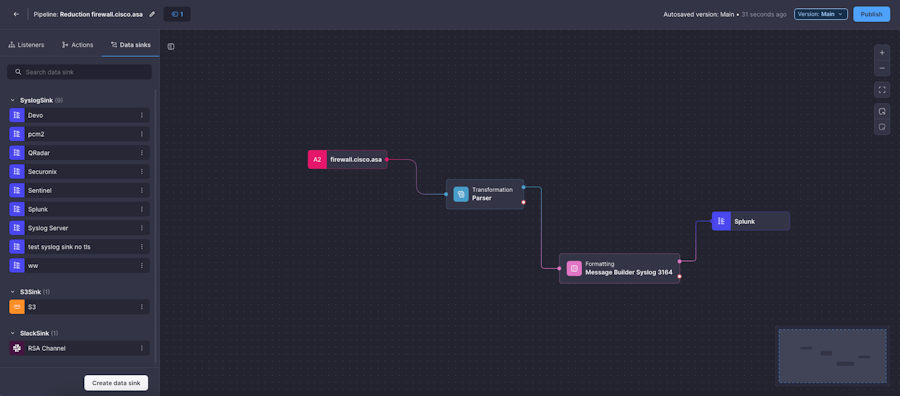This screenshot has height=396, width=900.
Task: Switch to the Listeners tab
Action: 26,45
